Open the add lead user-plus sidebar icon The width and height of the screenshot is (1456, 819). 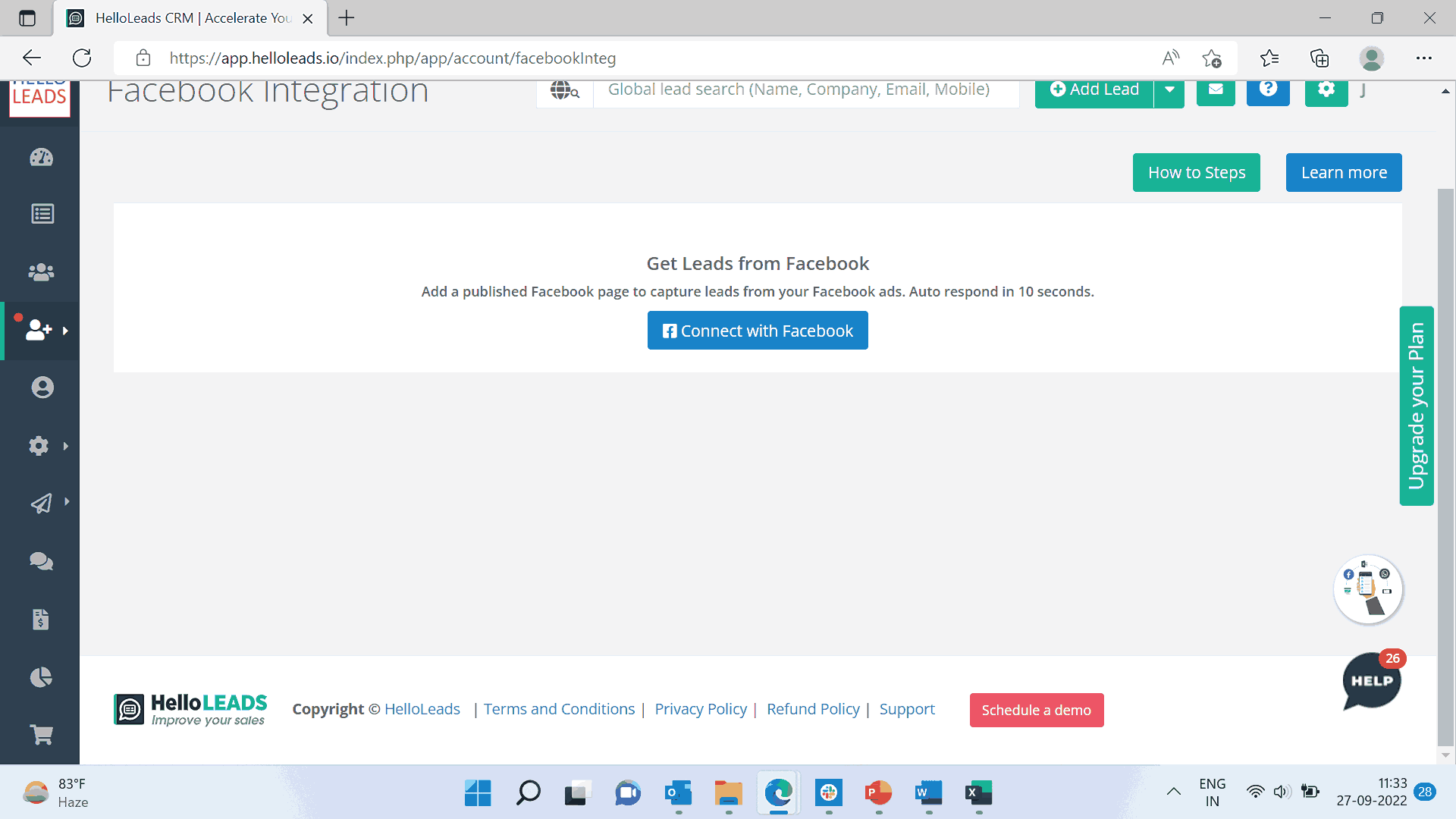[x=39, y=330]
